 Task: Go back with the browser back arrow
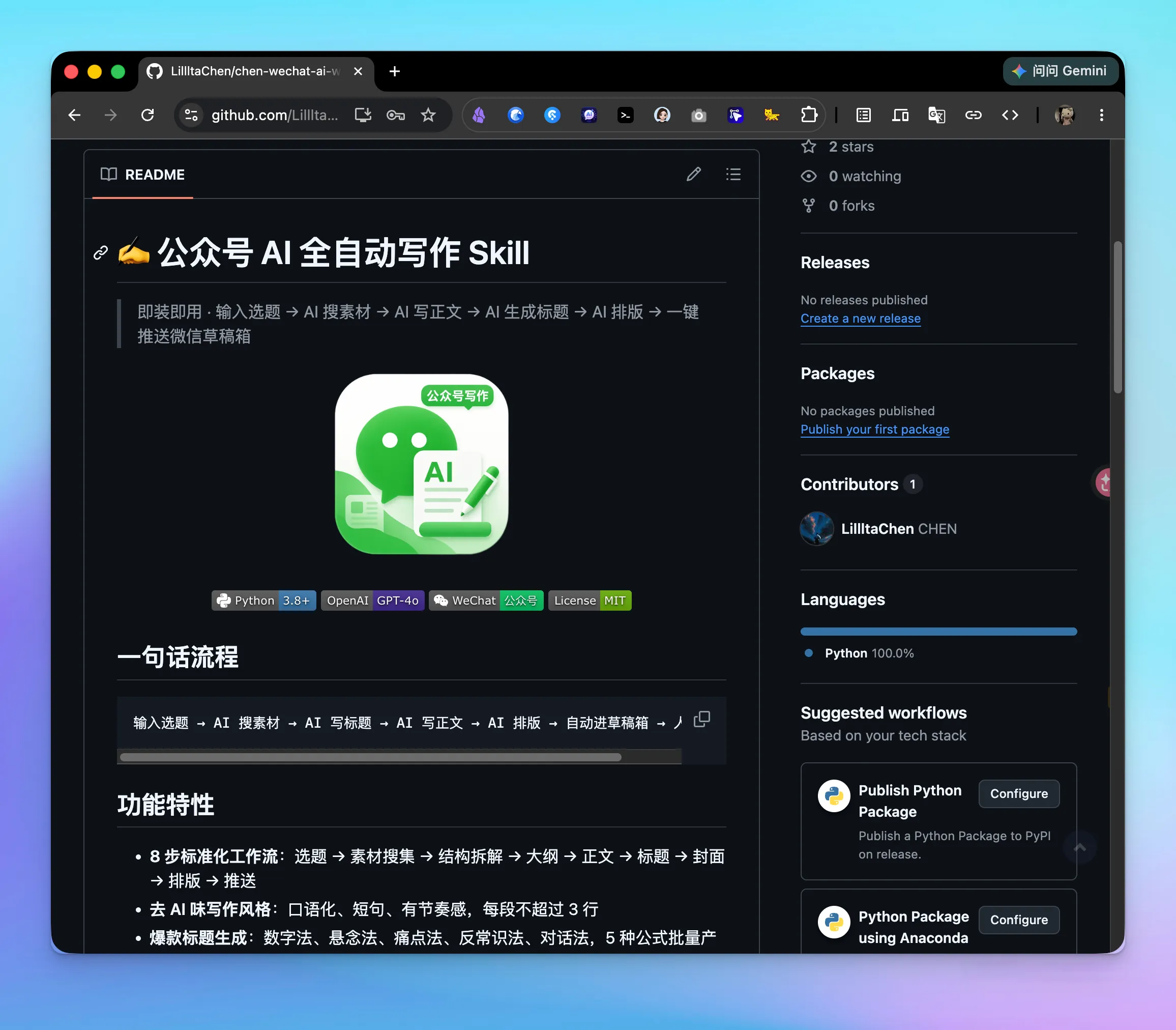pos(74,115)
